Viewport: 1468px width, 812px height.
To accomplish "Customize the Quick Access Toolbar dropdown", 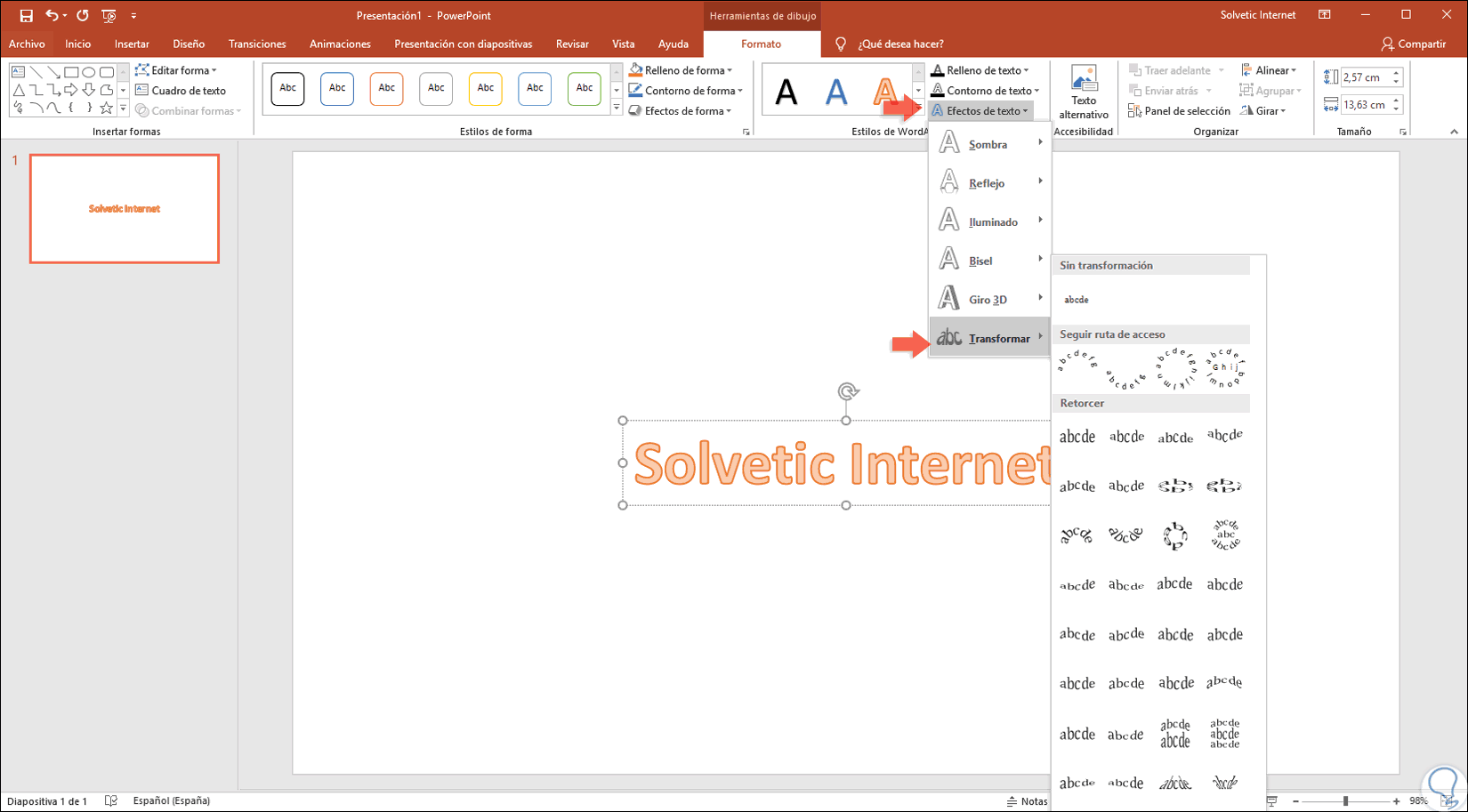I will tap(133, 15).
